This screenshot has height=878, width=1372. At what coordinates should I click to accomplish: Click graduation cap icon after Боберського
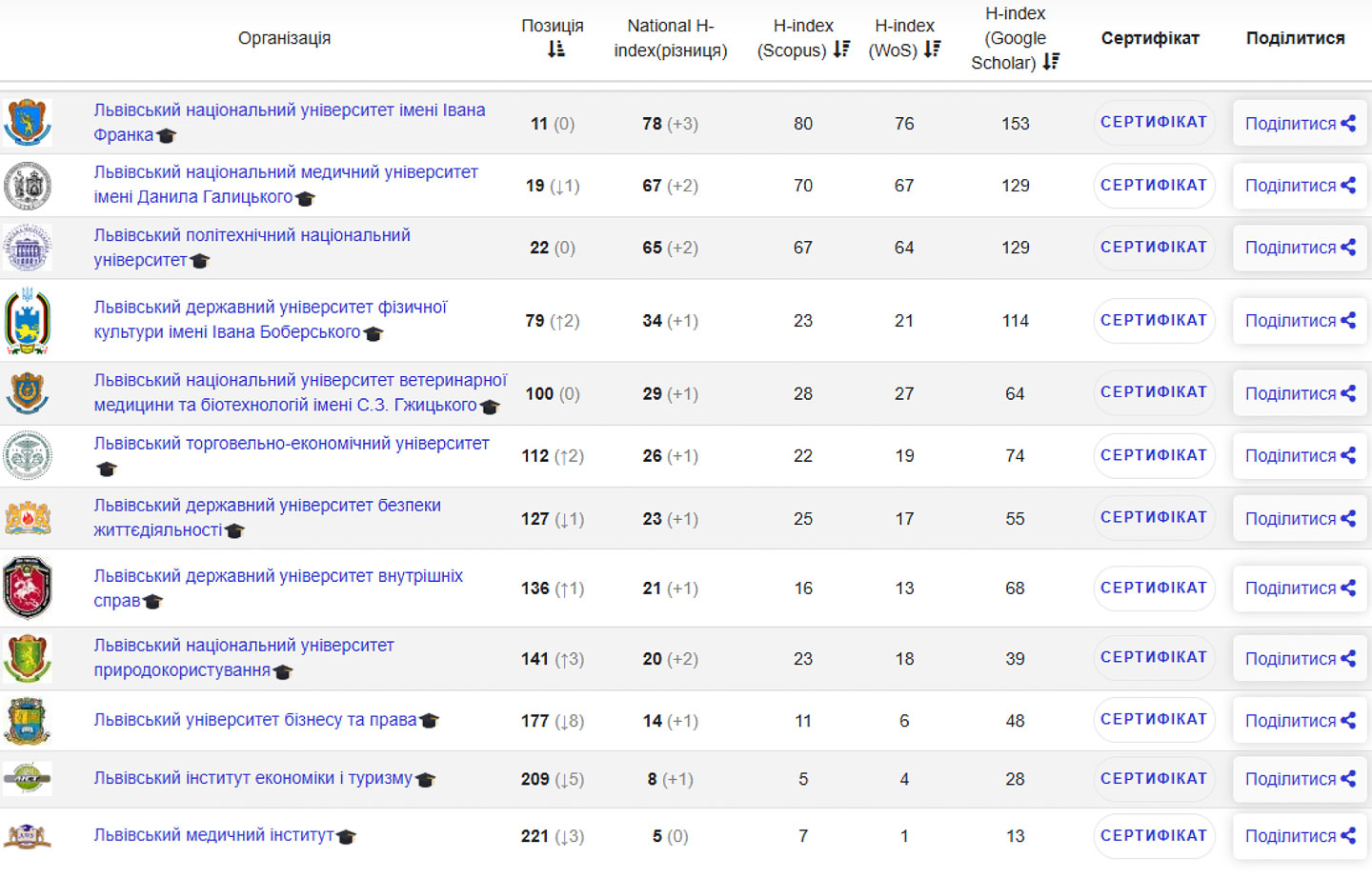click(373, 333)
